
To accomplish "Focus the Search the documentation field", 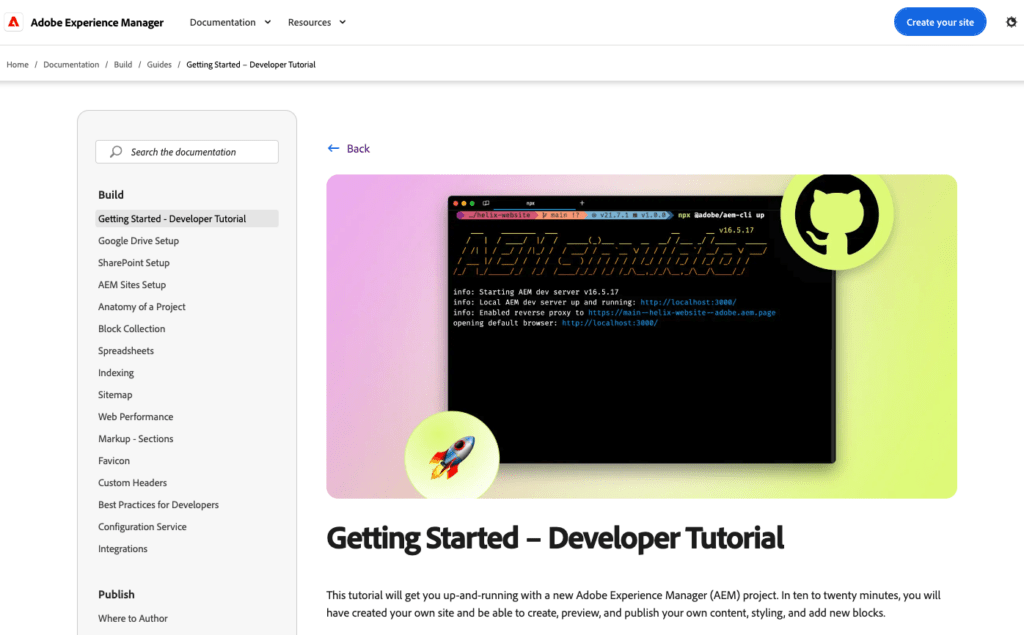I will point(187,152).
